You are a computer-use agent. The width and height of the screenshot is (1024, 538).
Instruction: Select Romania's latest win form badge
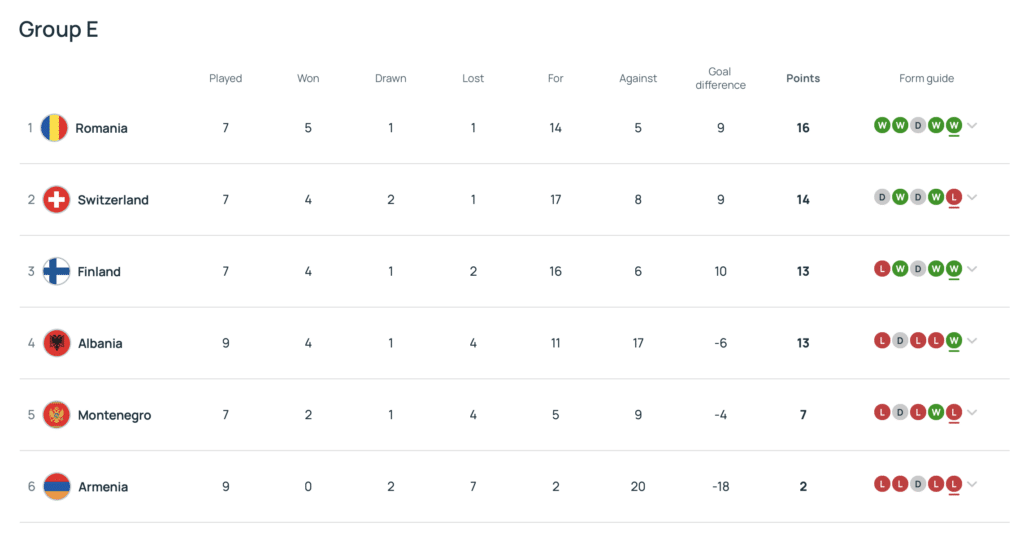(954, 125)
